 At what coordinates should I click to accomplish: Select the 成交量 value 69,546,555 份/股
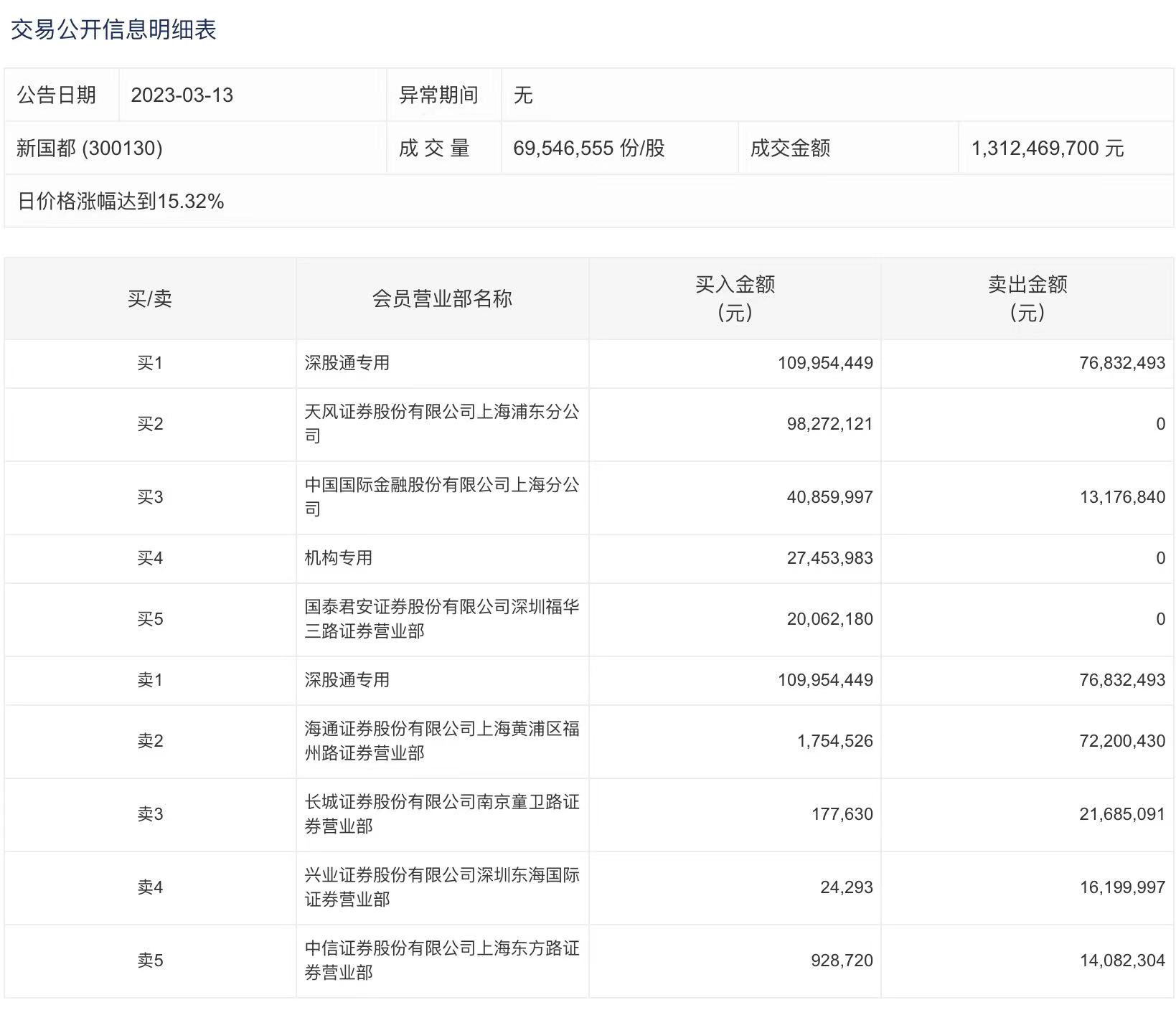[588, 148]
